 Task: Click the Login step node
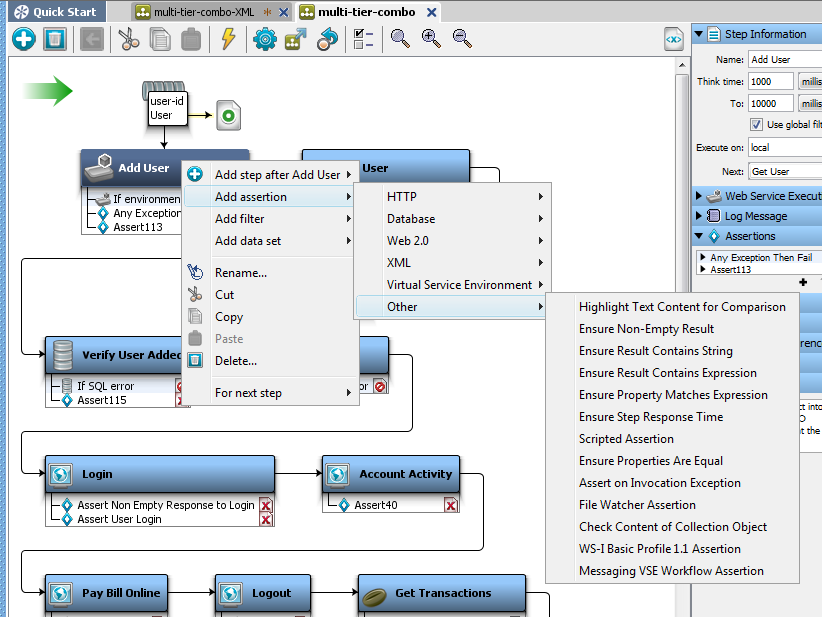tap(160, 474)
